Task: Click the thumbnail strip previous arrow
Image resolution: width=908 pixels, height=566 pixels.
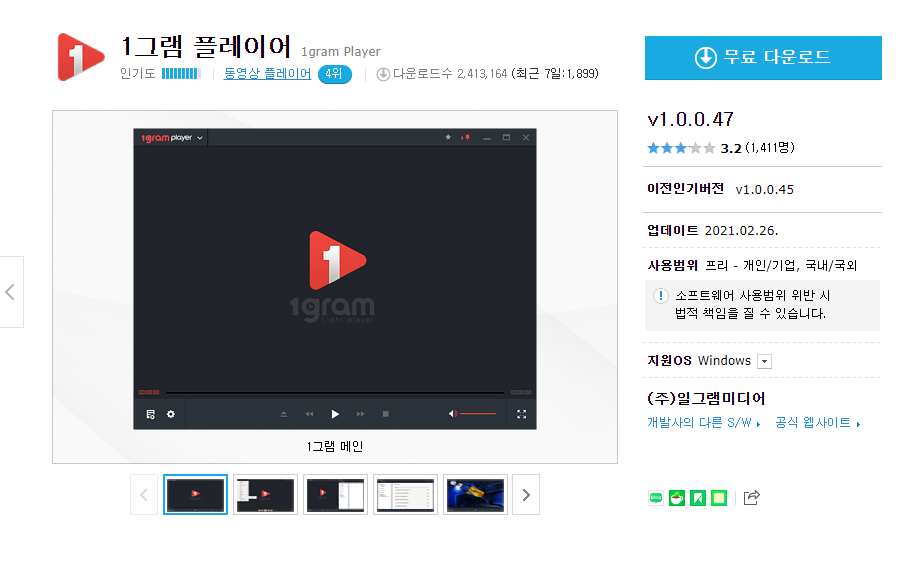Action: coord(144,495)
